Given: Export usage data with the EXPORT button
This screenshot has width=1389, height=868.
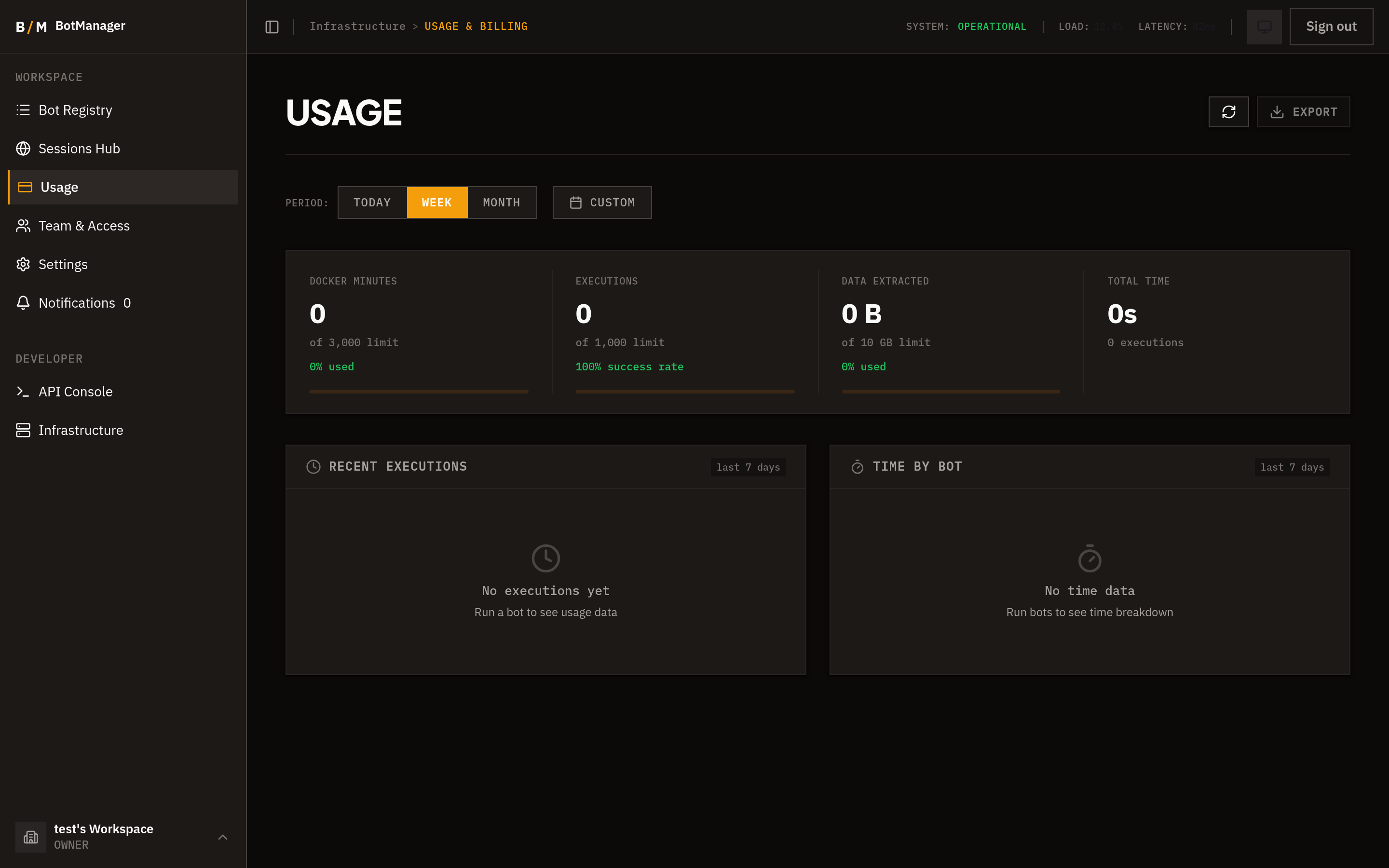Looking at the screenshot, I should pos(1303,111).
